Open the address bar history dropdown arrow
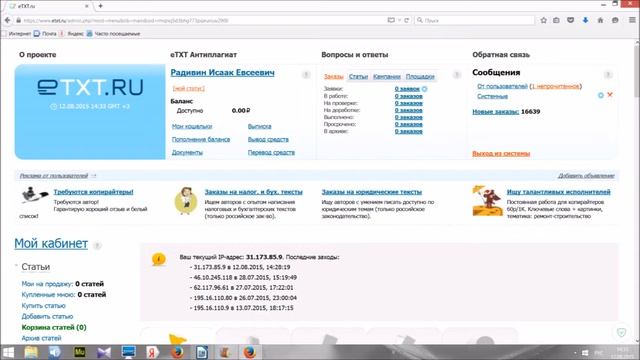640x360 pixels. click(x=399, y=20)
